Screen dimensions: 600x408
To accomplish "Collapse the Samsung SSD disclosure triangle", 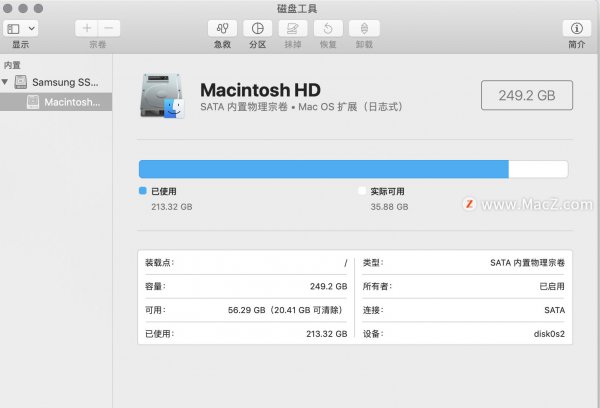I will [x=6, y=82].
